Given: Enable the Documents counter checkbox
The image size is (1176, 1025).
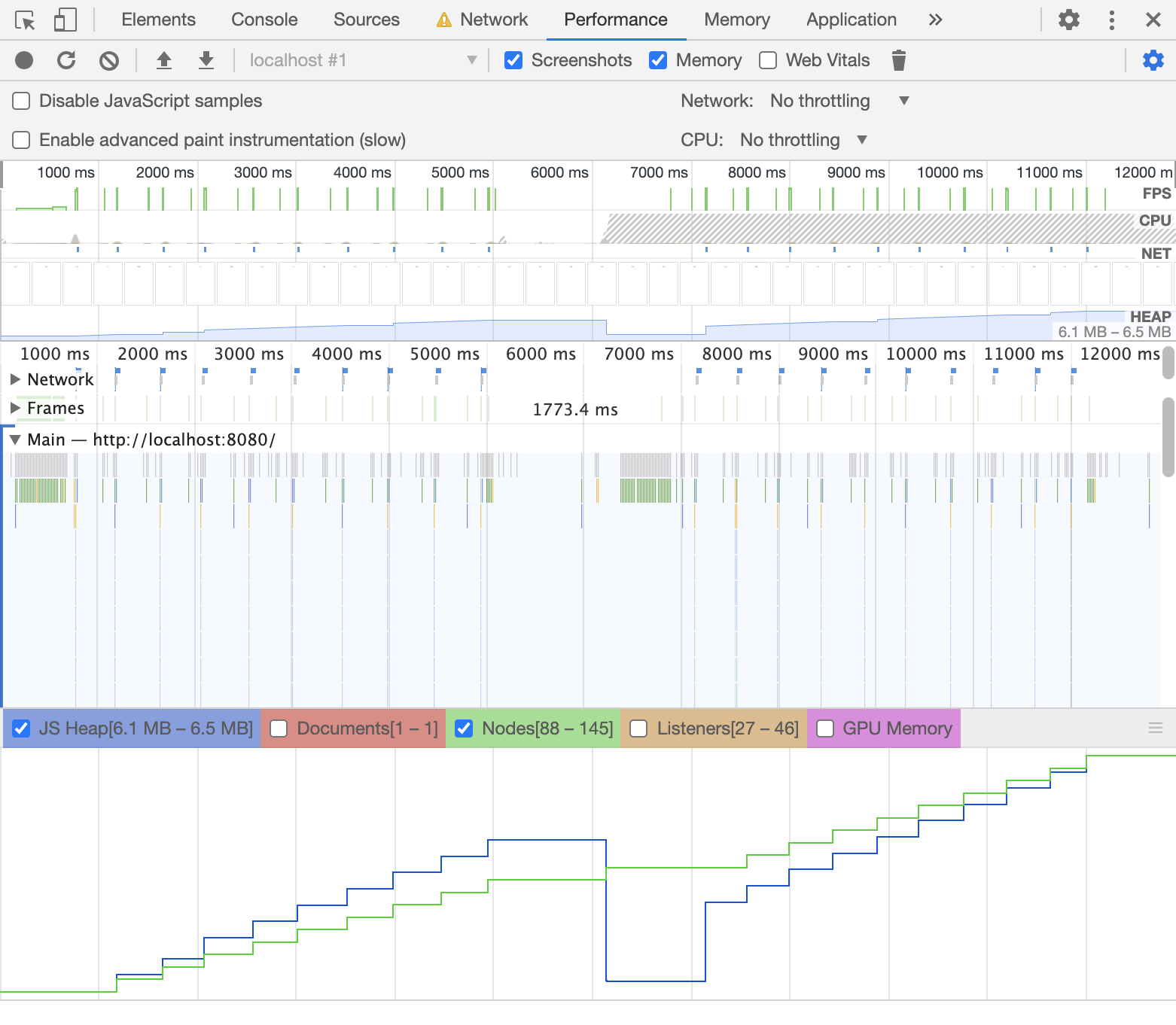Looking at the screenshot, I should click(279, 728).
